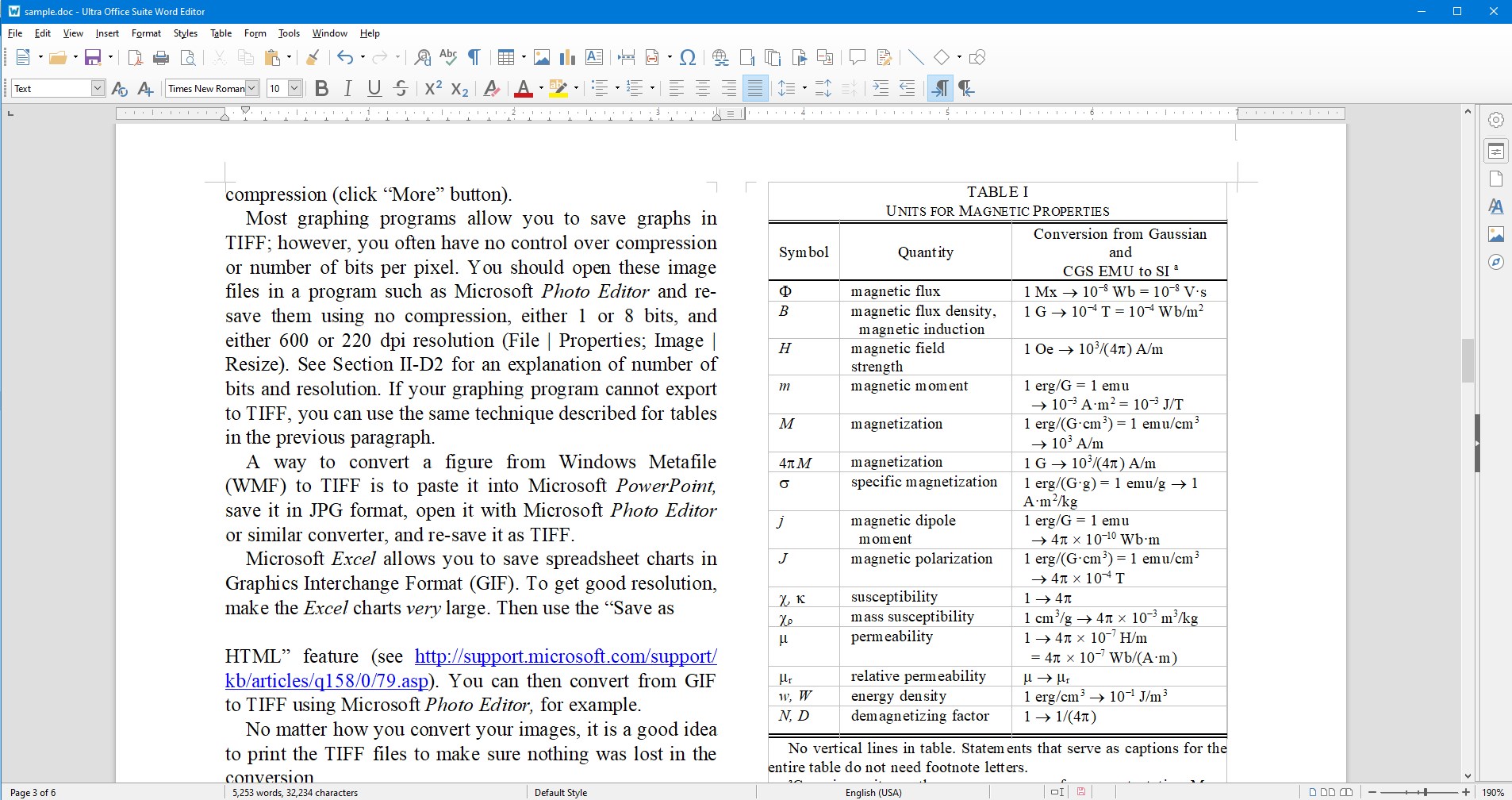The height and width of the screenshot is (800, 1512).
Task: Open the font size dropdown showing 10
Action: point(294,88)
